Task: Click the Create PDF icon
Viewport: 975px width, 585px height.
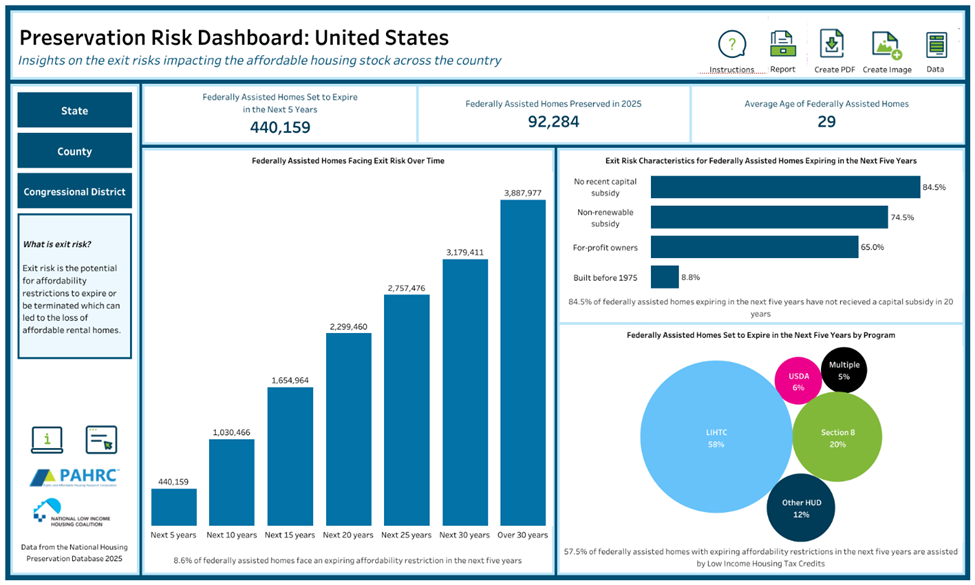Action: (x=832, y=44)
